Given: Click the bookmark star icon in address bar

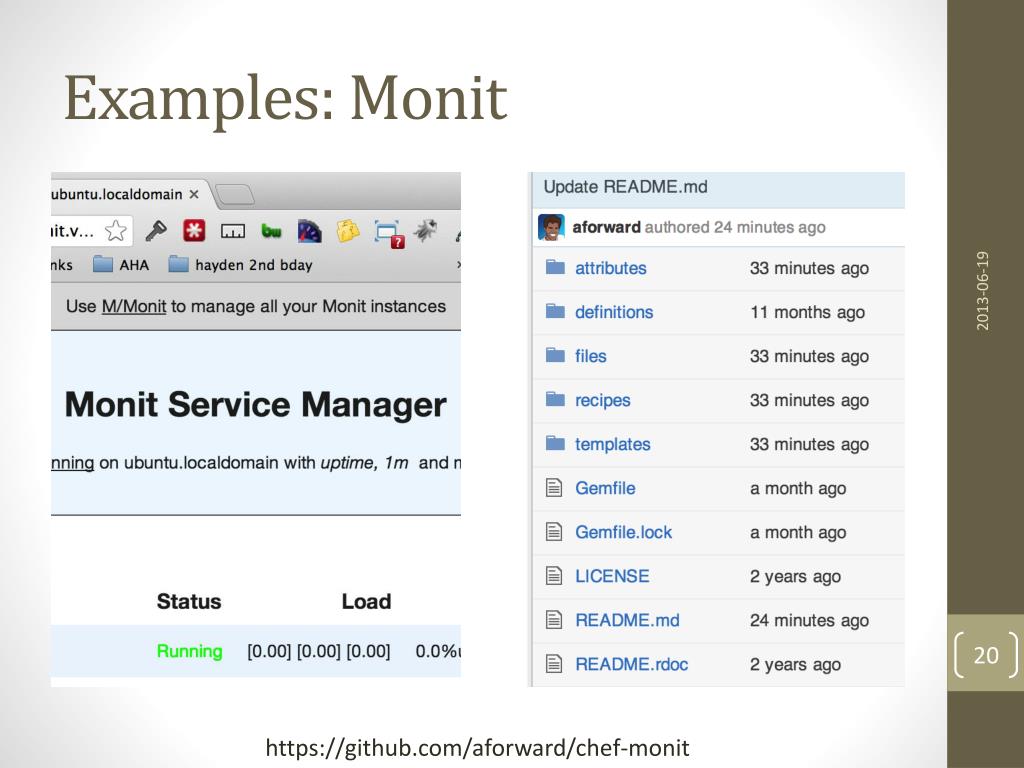Looking at the screenshot, I should click(116, 231).
